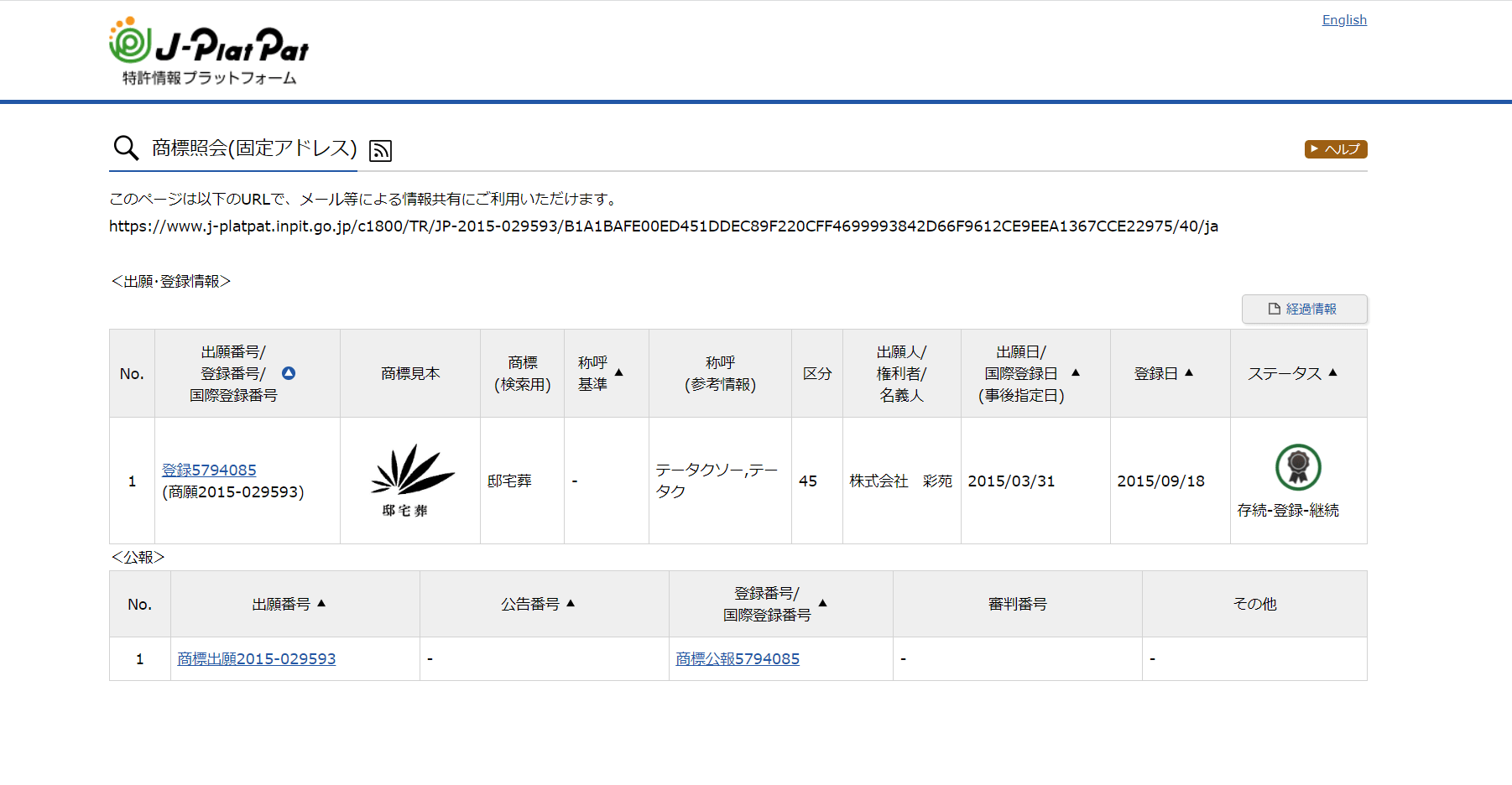Click the registration status medal icon
The width and height of the screenshot is (1512, 785).
point(1297,467)
